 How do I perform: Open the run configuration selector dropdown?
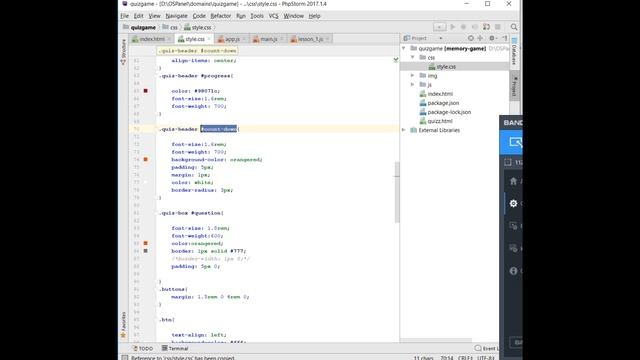tap(440, 27)
